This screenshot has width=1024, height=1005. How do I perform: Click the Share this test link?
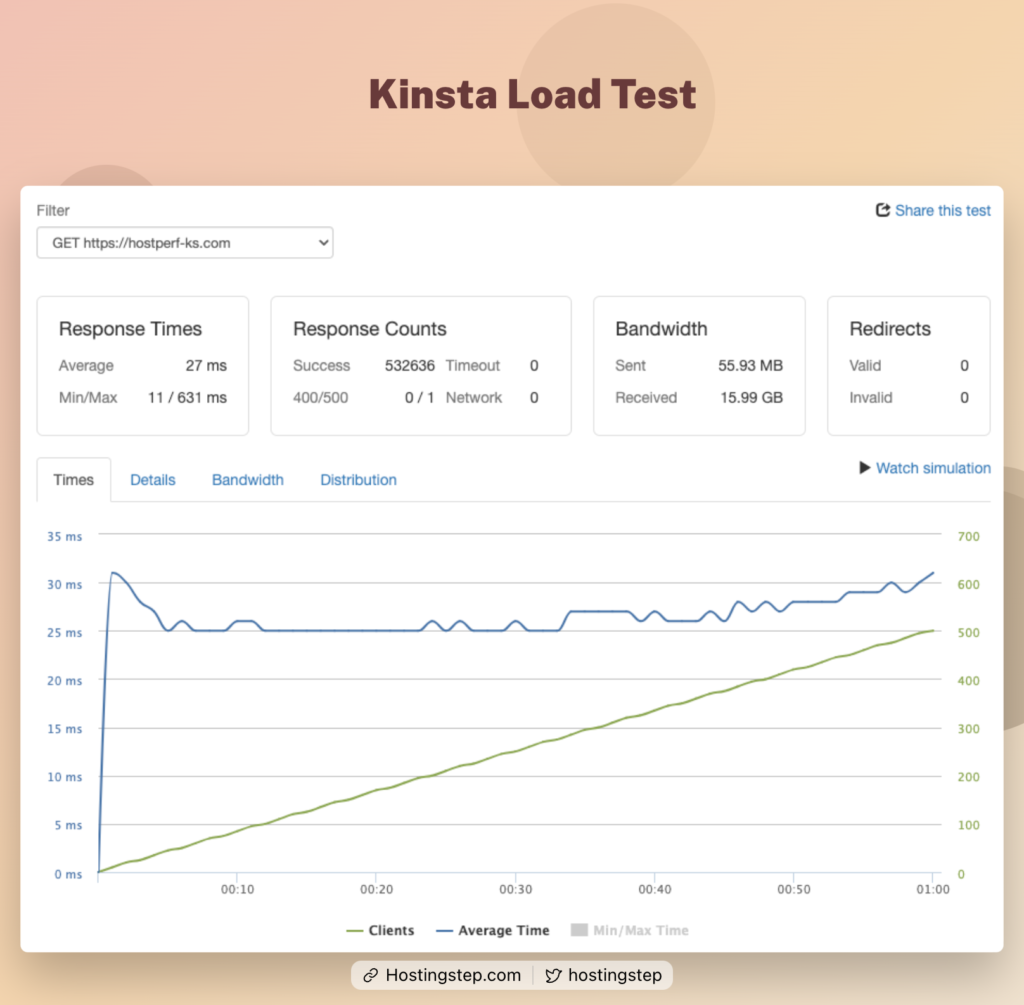click(942, 210)
